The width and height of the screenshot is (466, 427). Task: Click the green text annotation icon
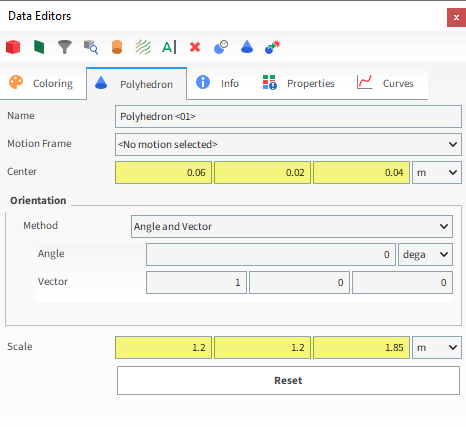tap(169, 47)
